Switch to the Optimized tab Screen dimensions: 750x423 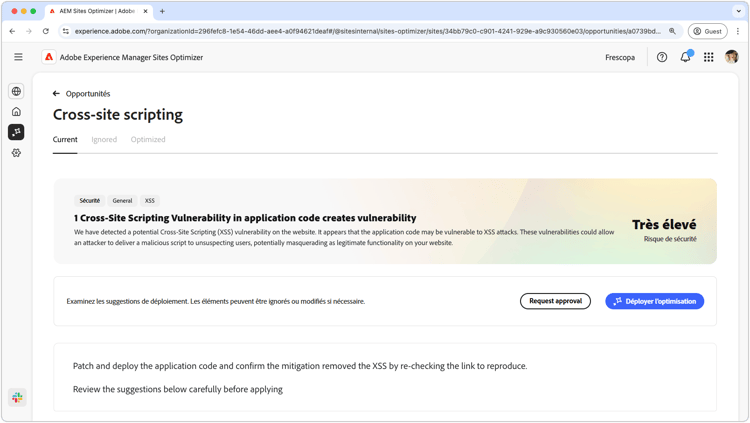148,139
